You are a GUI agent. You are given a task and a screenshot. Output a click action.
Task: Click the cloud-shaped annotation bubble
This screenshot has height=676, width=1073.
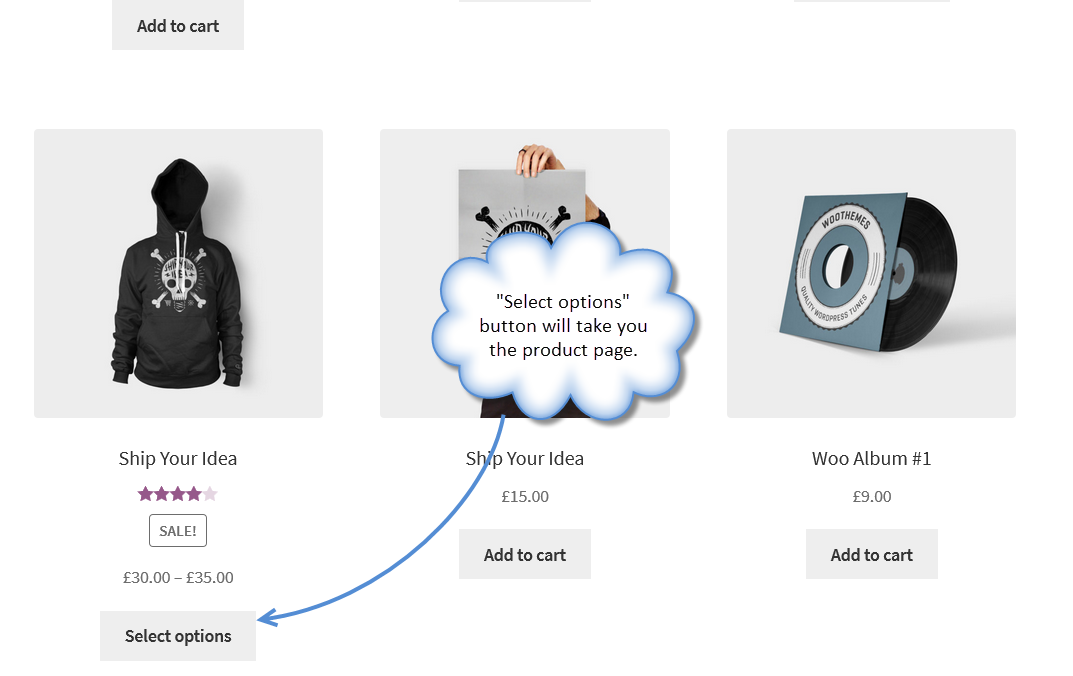tap(565, 326)
